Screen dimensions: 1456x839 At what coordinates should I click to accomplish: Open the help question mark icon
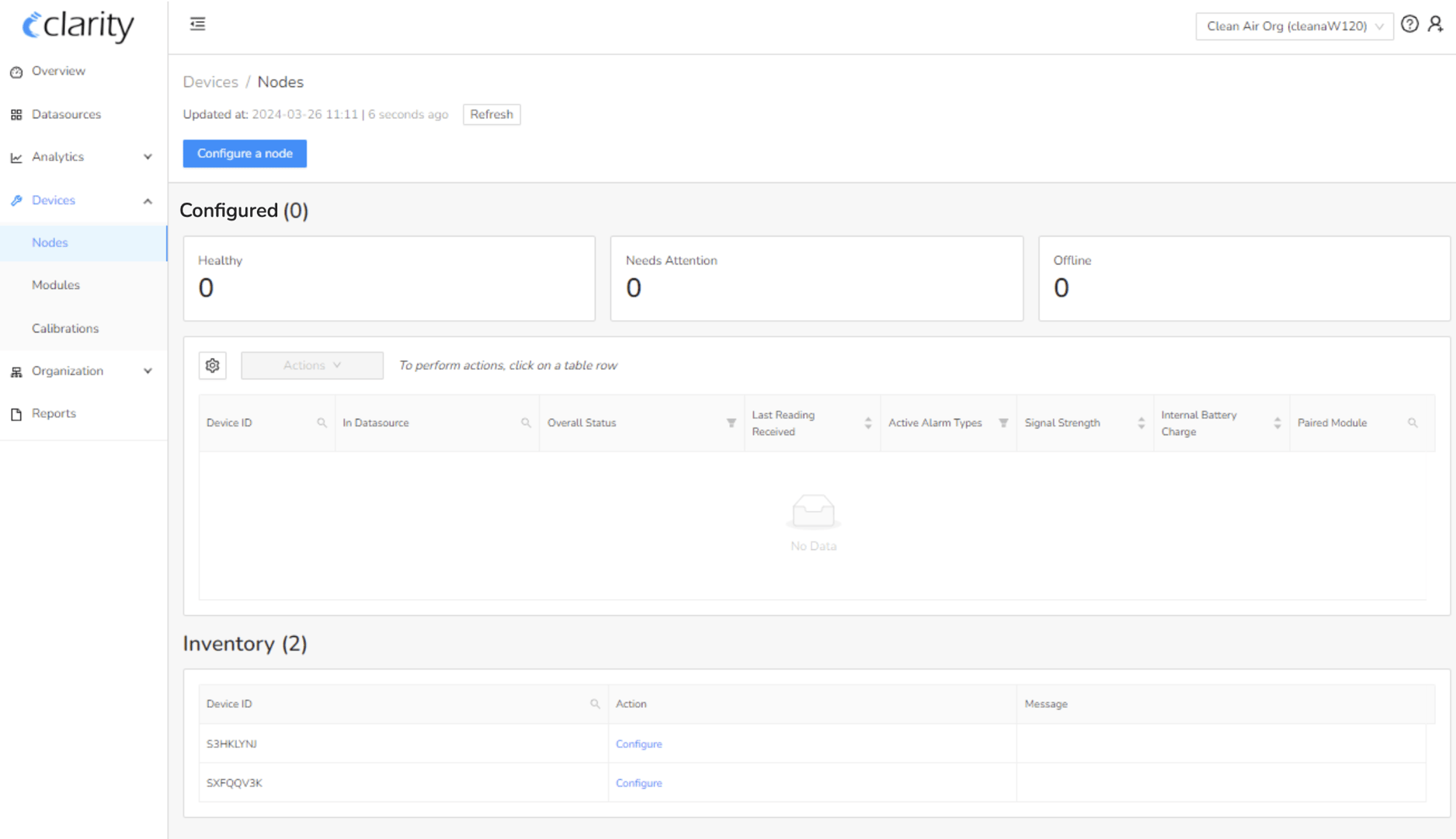1409,24
